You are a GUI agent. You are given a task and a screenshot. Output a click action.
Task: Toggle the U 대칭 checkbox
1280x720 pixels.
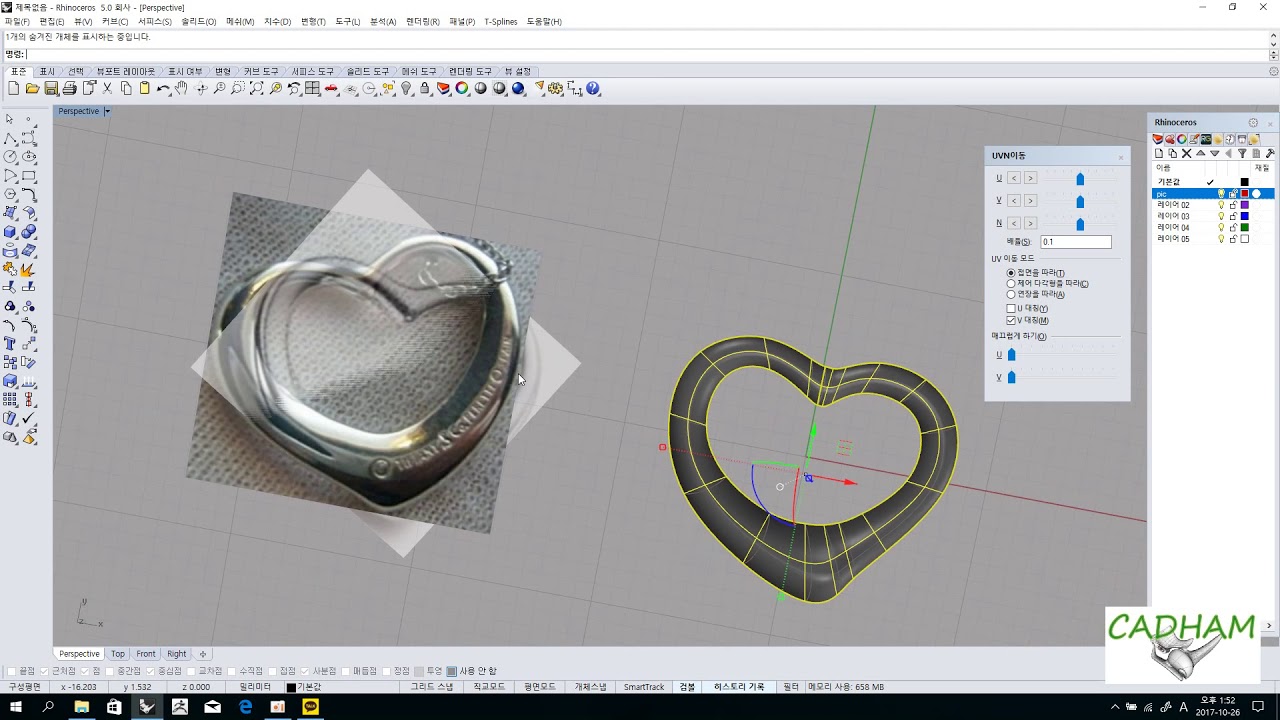(x=1011, y=309)
